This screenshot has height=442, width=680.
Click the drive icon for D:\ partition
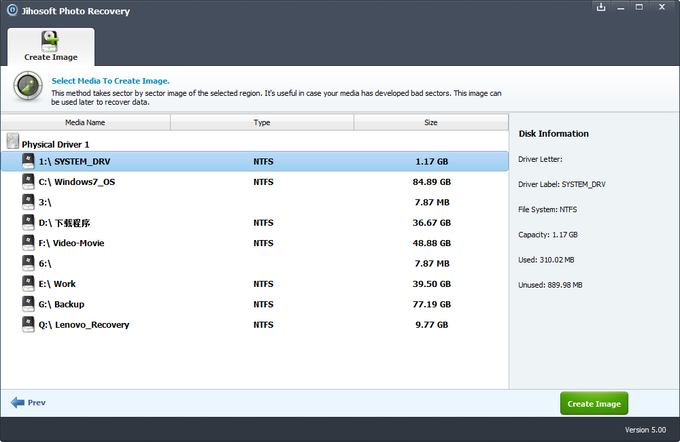tap(28, 223)
